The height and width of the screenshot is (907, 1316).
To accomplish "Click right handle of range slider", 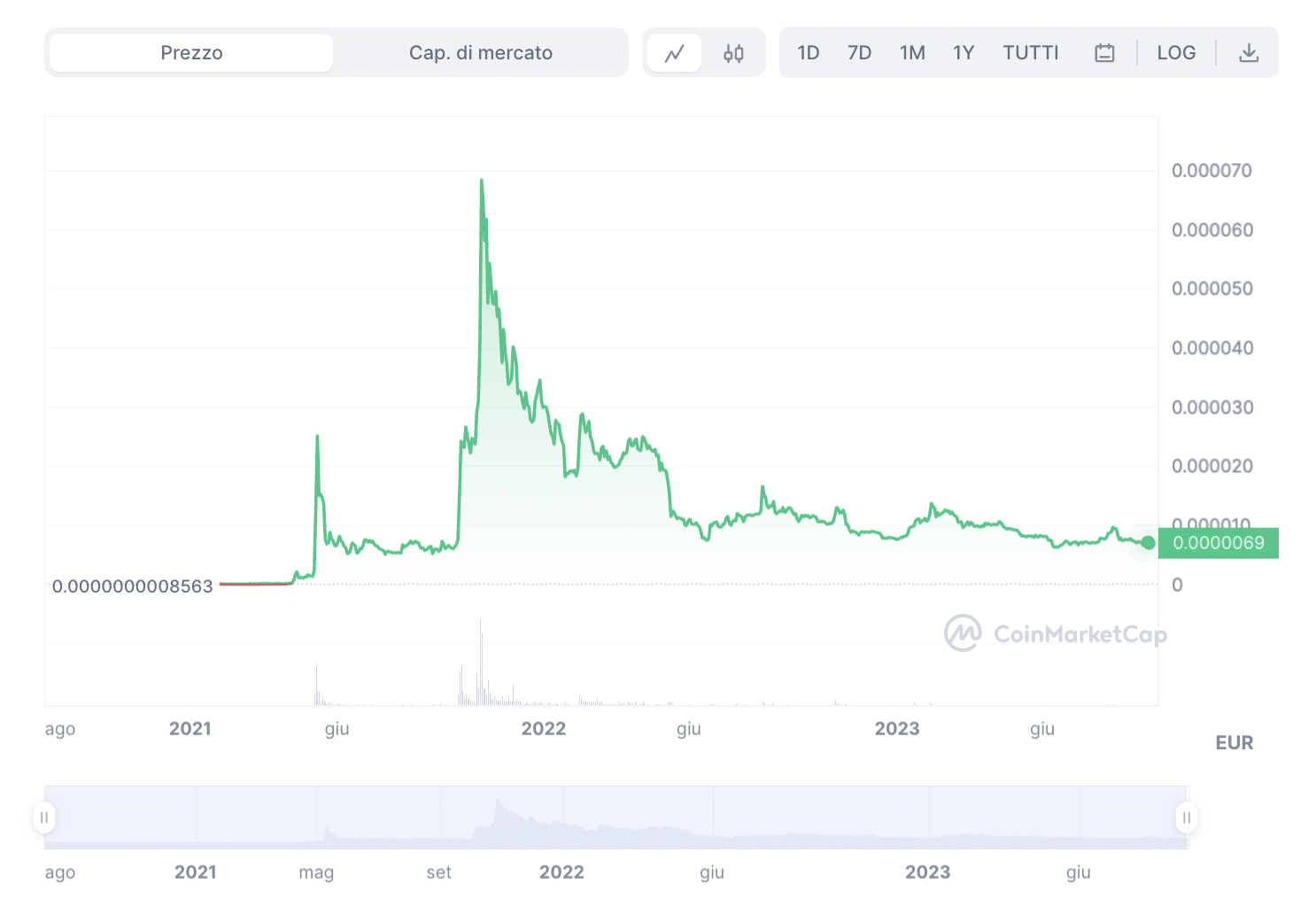I will coord(1187,818).
